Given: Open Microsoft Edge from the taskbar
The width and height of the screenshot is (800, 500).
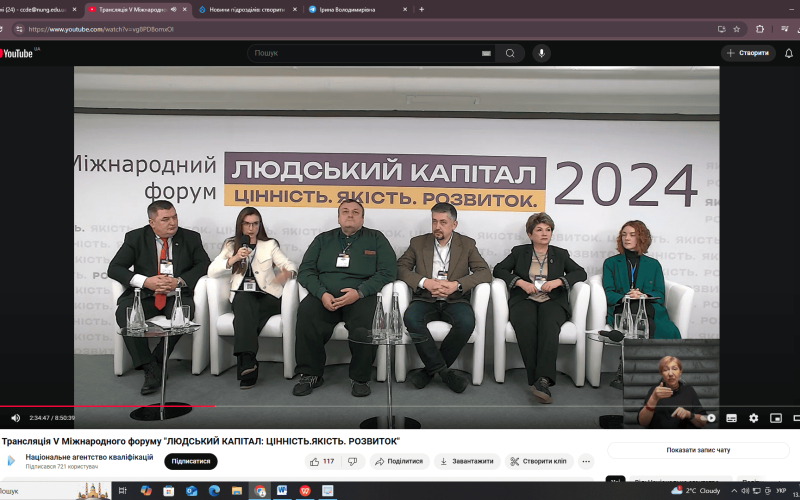Looking at the screenshot, I should pos(214,491).
